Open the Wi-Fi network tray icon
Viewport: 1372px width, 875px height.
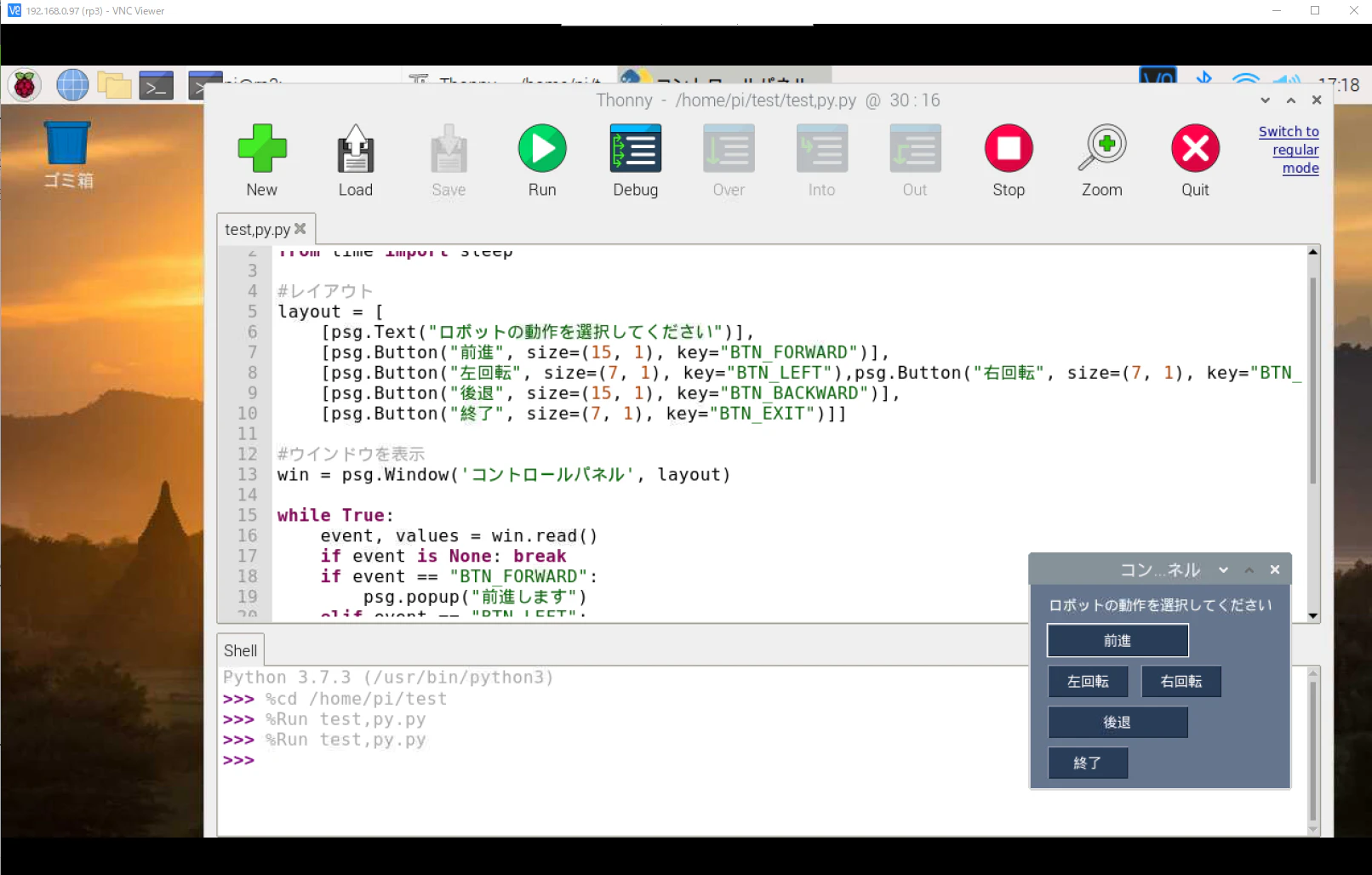[1245, 78]
